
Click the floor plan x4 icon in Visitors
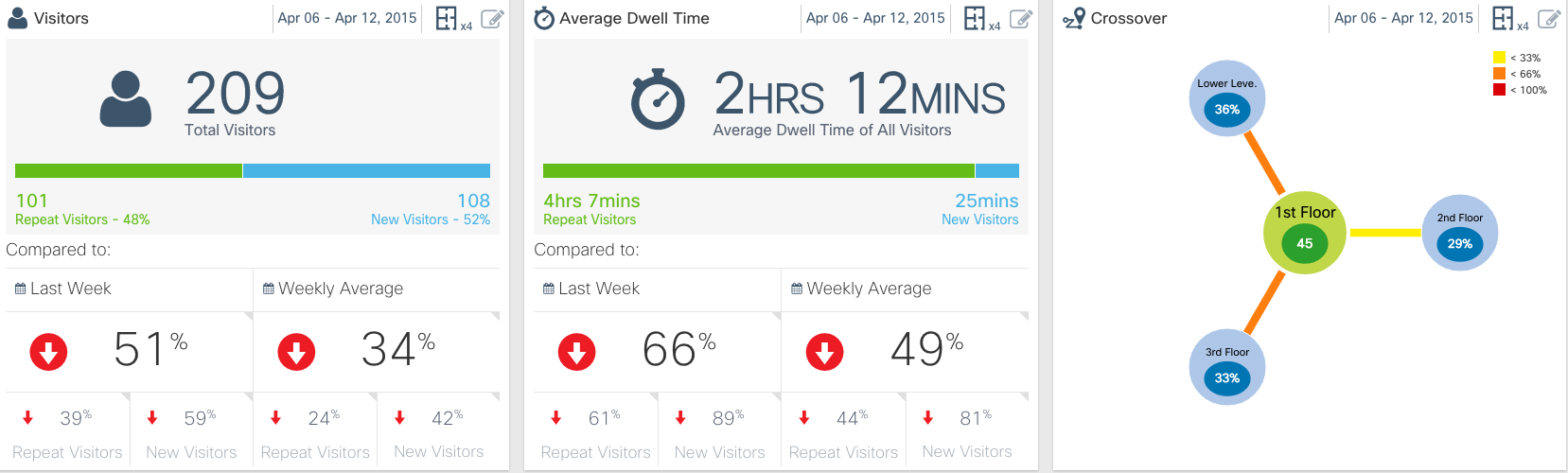pyautogui.click(x=447, y=18)
